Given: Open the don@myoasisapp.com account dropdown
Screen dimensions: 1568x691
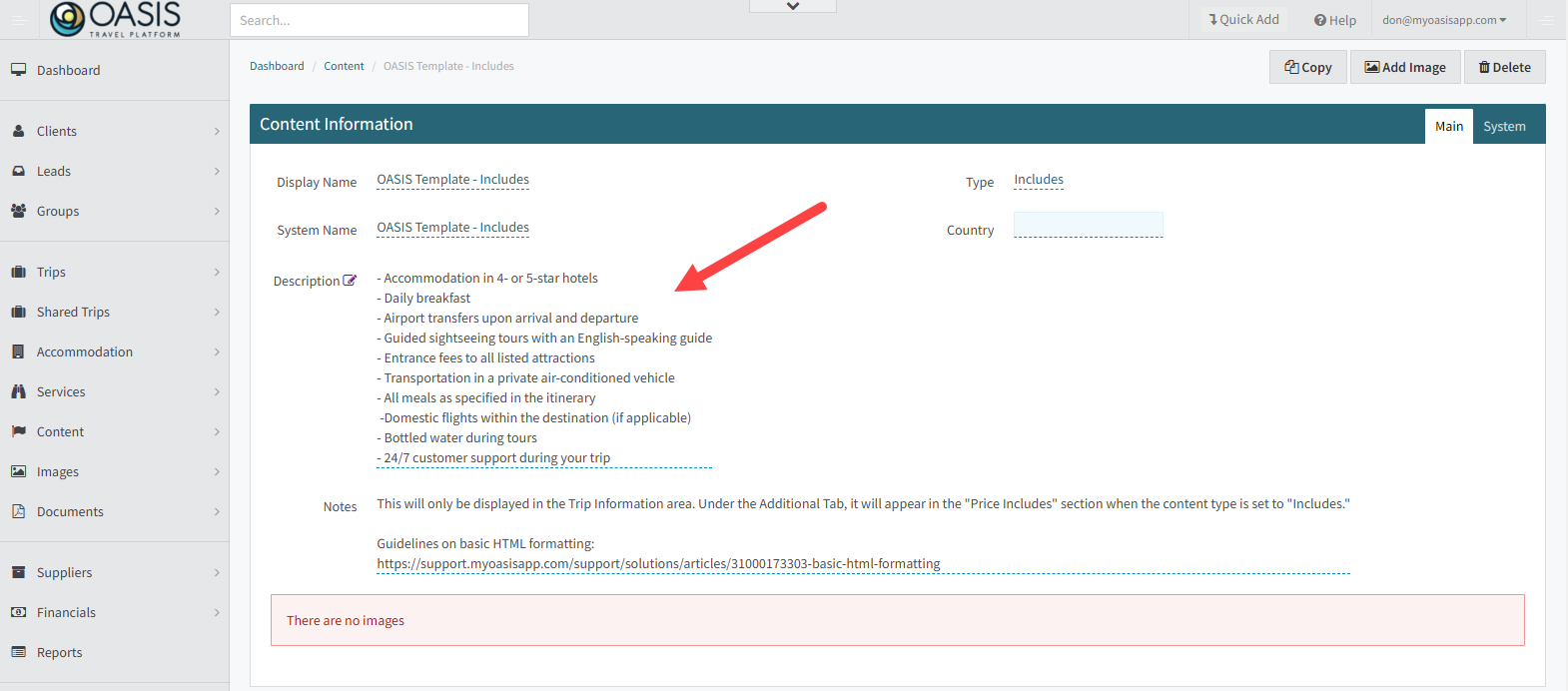Looking at the screenshot, I should (x=1444, y=20).
